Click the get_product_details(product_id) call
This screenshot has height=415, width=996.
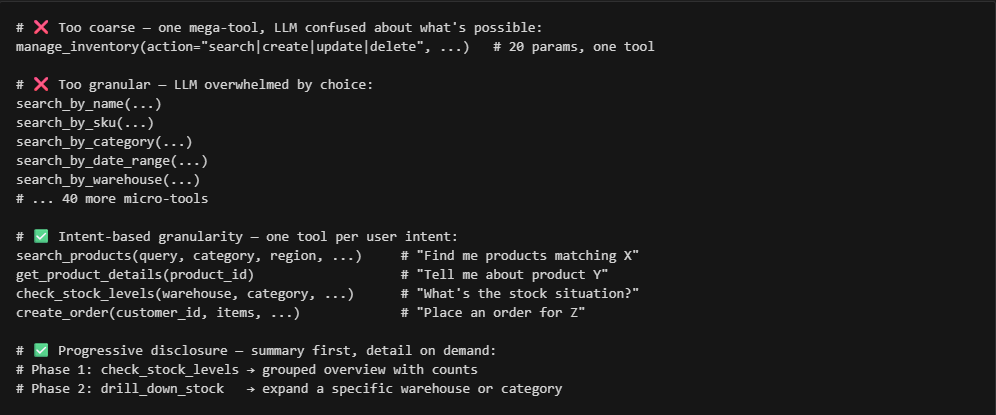coord(135,275)
